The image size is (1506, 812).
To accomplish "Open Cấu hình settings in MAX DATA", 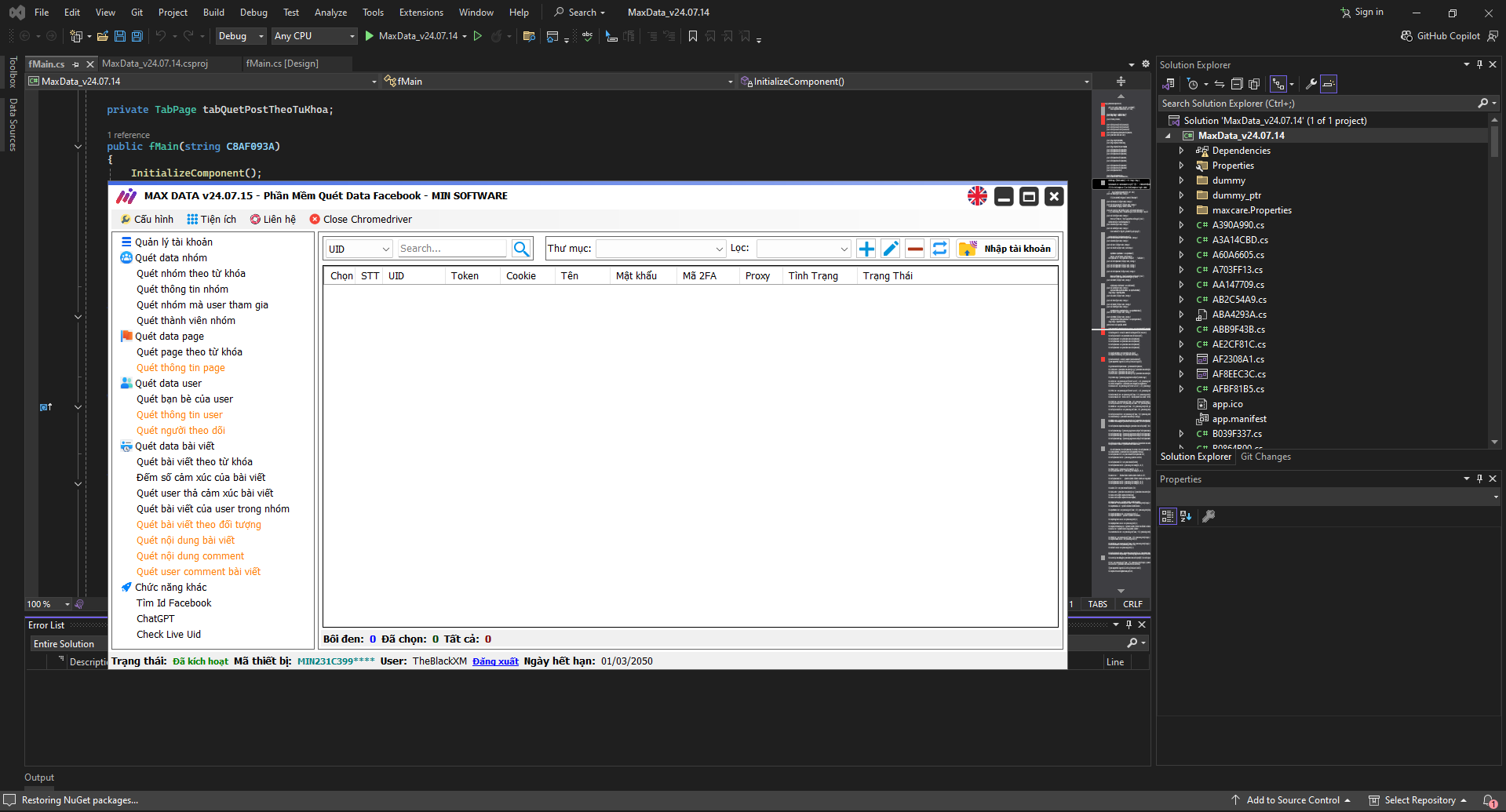I will click(147, 220).
